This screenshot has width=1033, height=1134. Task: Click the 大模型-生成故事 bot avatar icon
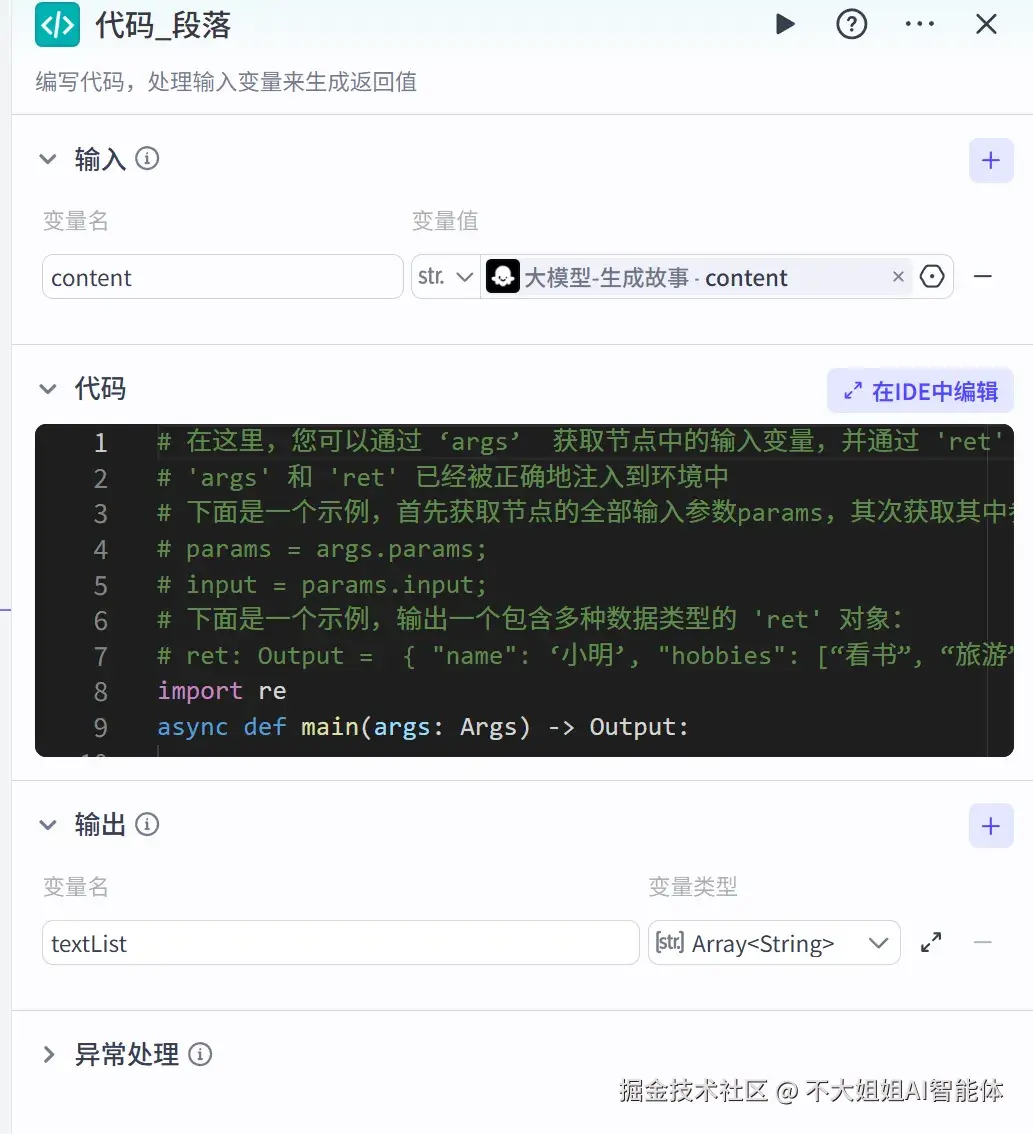pos(503,277)
